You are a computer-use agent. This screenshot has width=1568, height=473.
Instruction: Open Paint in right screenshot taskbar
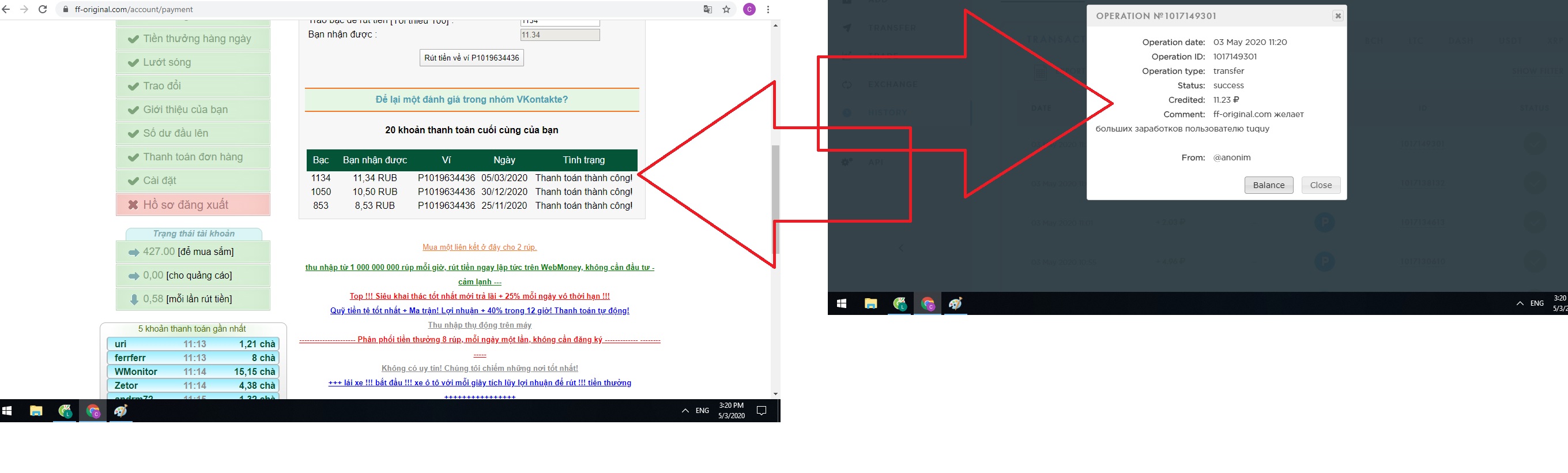[x=956, y=304]
